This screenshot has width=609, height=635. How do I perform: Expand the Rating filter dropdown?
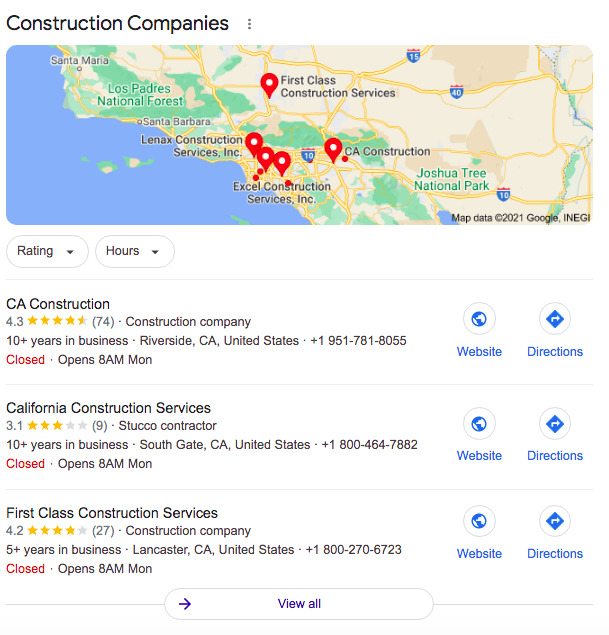(47, 251)
